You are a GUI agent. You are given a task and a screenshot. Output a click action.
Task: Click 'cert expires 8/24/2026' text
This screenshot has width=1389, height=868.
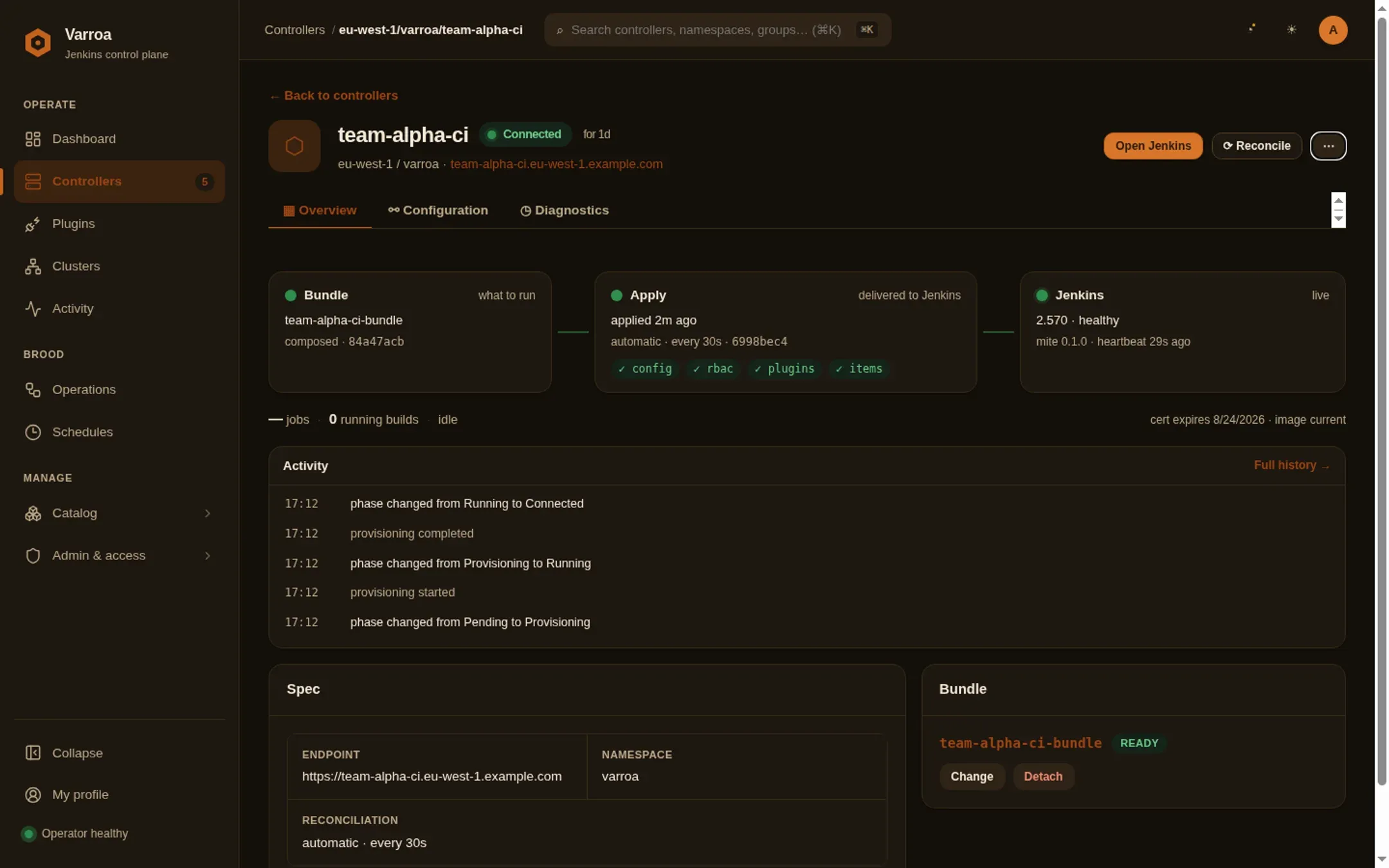(1207, 420)
